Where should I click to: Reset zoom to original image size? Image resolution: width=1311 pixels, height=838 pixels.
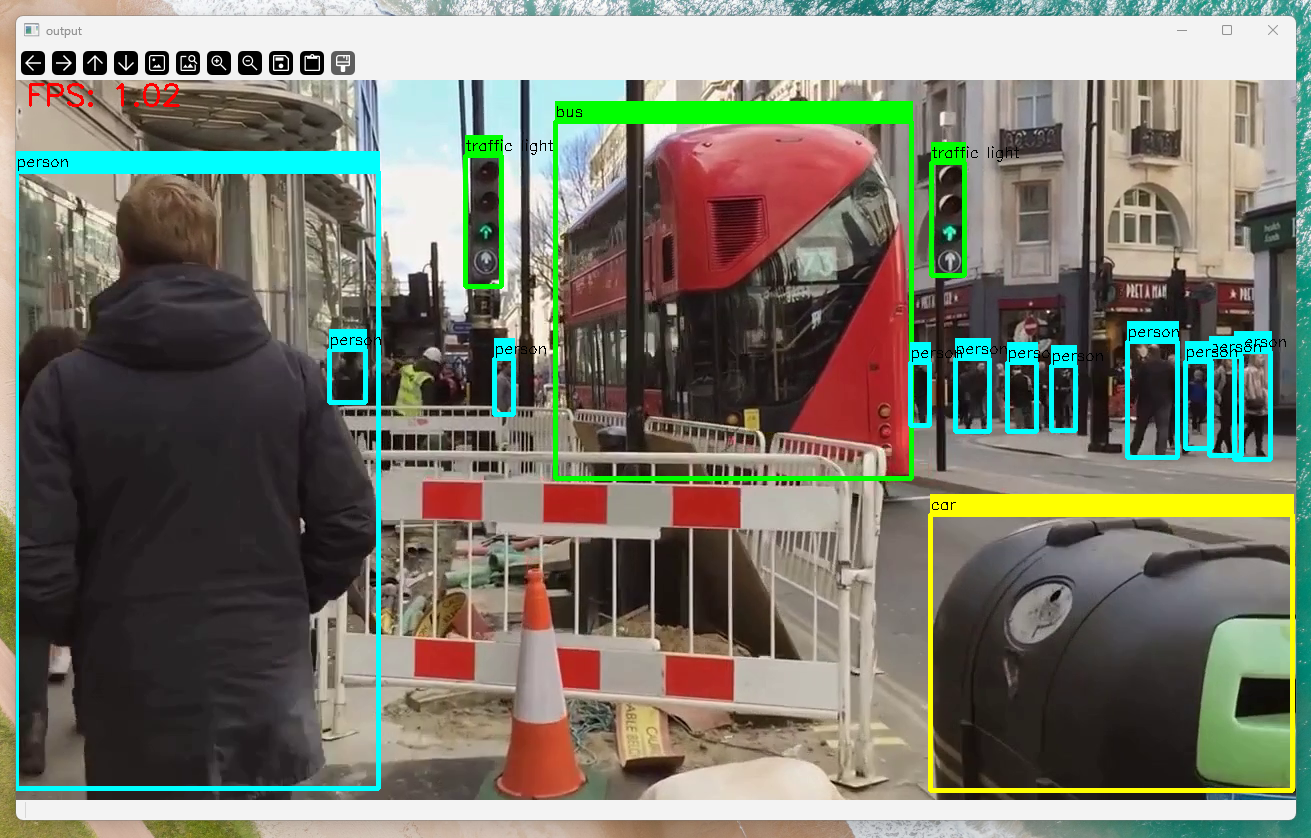(157, 63)
